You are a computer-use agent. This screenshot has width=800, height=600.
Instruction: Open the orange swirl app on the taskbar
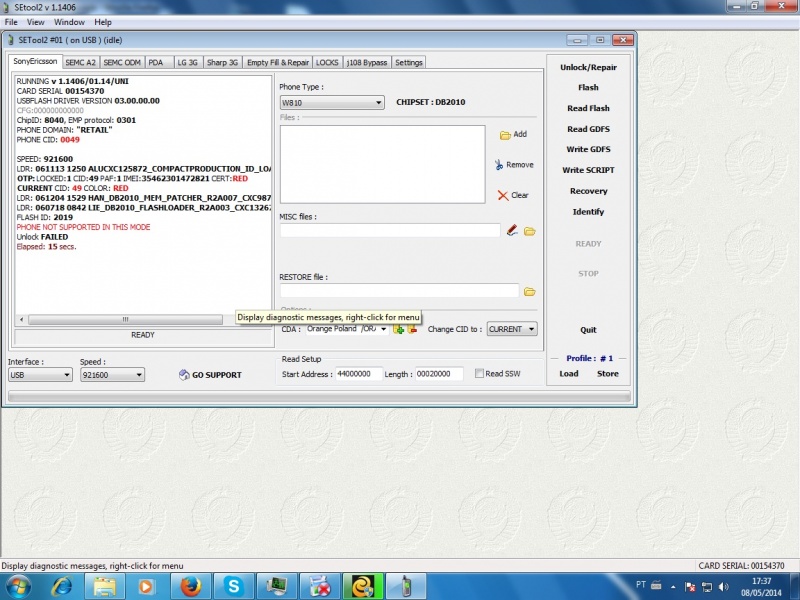pos(362,586)
